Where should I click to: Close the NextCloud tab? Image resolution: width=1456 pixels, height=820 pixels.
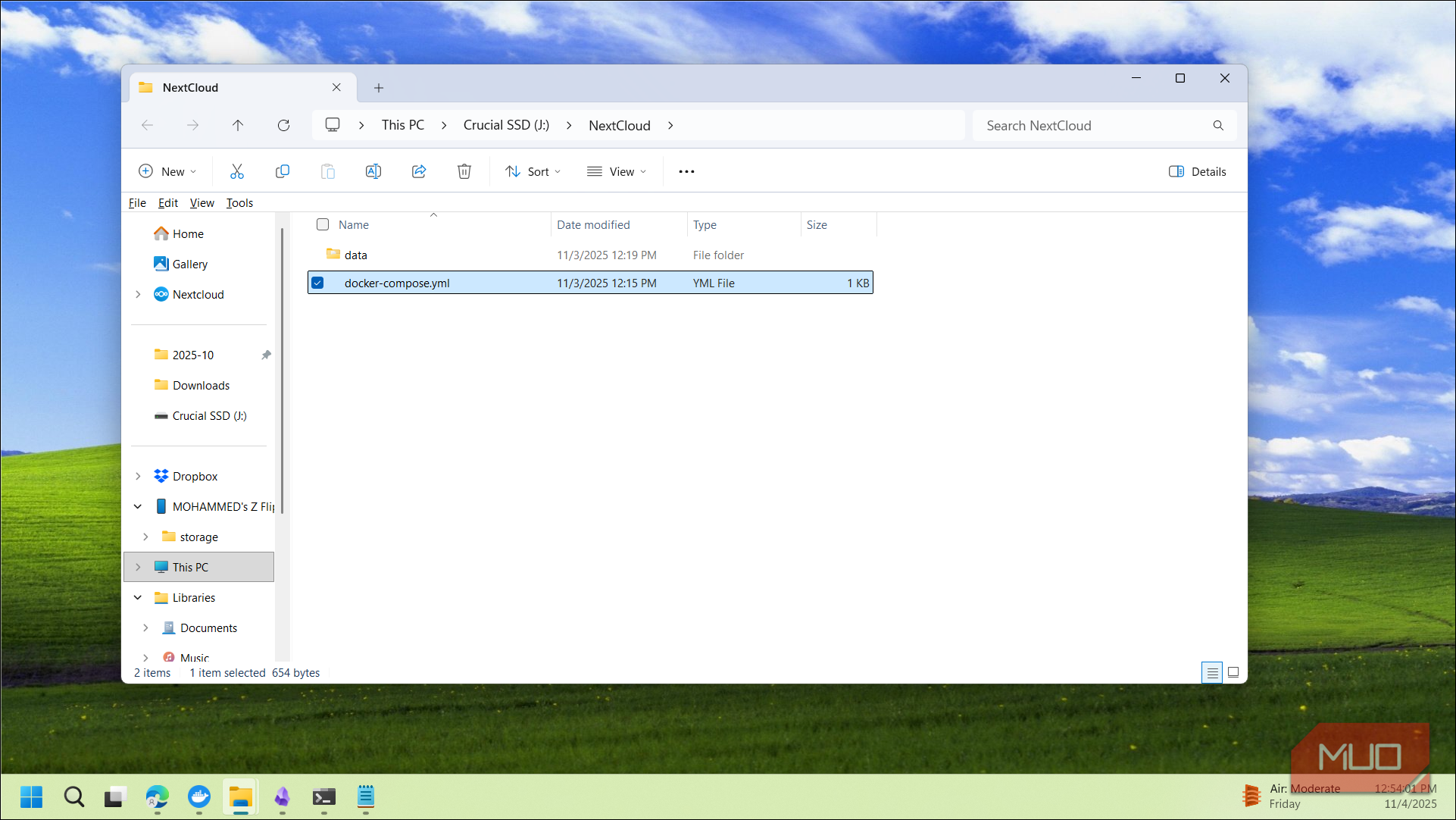[336, 88]
